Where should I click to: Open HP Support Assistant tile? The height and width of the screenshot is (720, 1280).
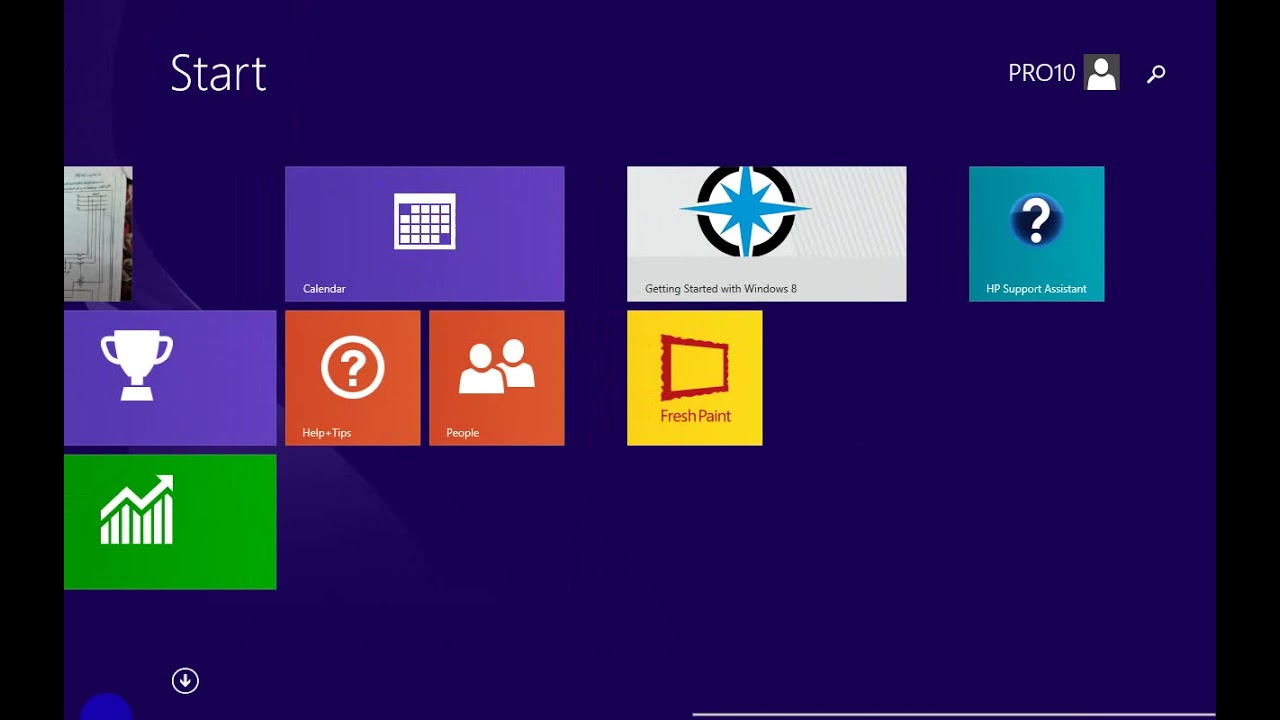coord(1037,234)
